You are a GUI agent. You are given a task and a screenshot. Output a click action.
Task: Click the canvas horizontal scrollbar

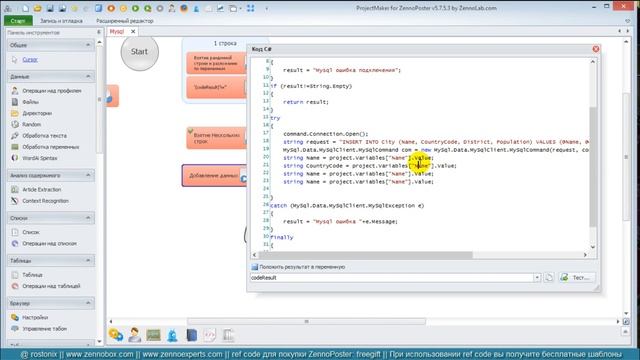[306, 322]
